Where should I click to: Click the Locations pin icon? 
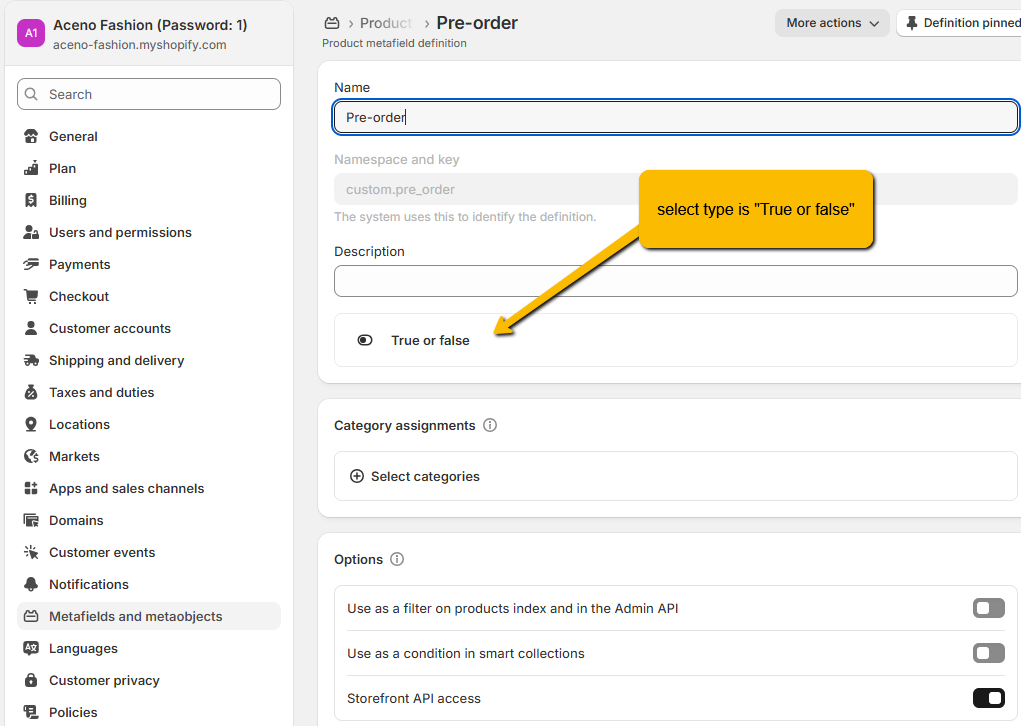31,424
